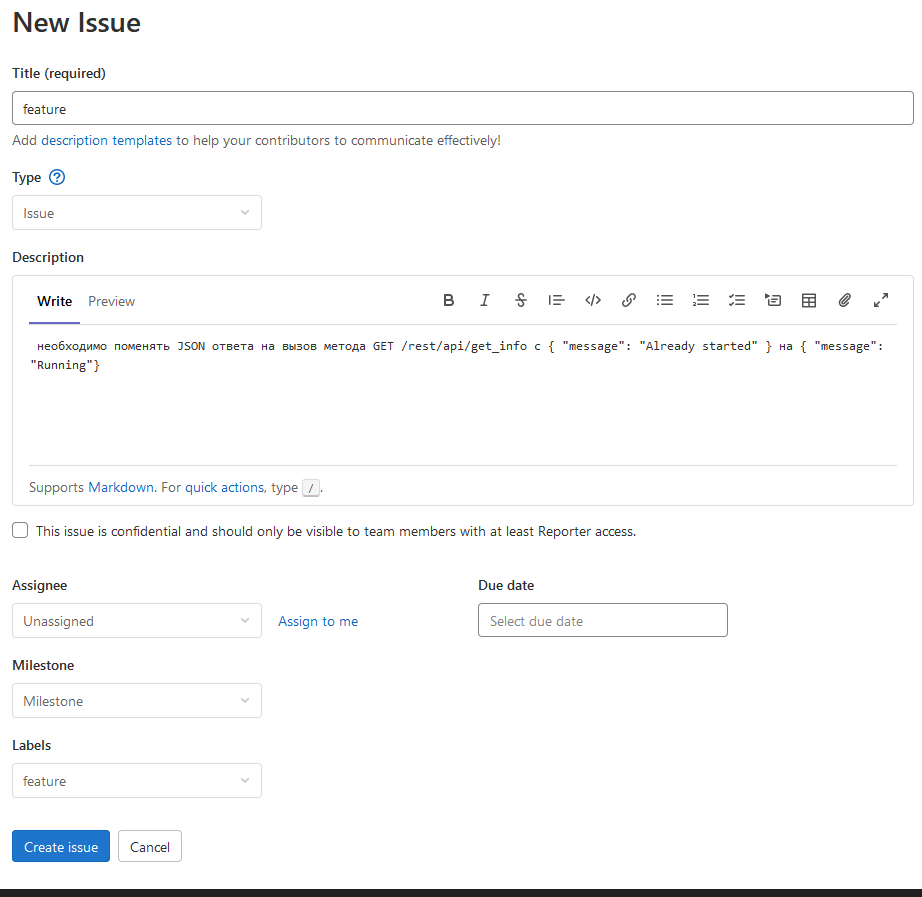Switch to the Preview tab
Screen dimensions: 922x897
pyautogui.click(x=111, y=301)
